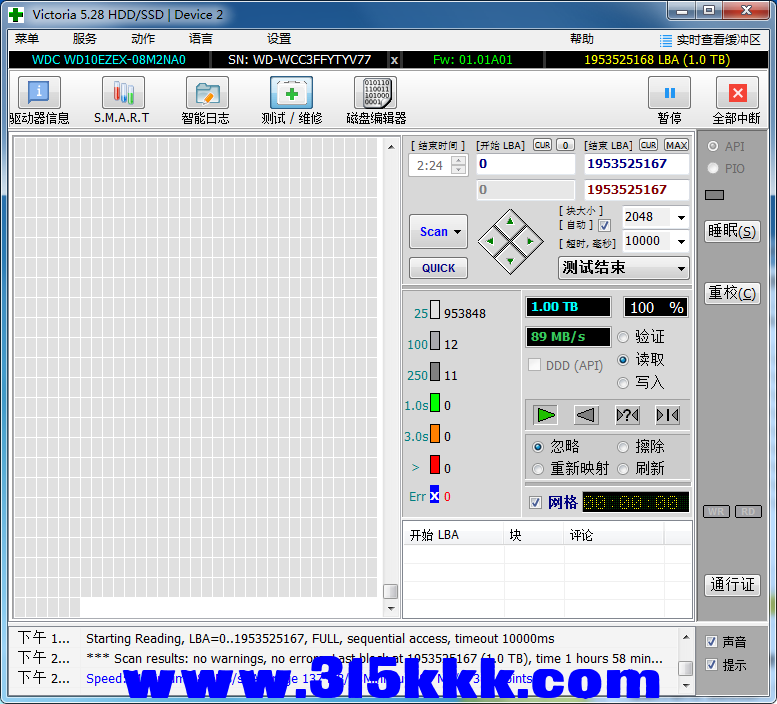Select the write (写入) radio button
The height and width of the screenshot is (704, 777).
pyautogui.click(x=623, y=383)
